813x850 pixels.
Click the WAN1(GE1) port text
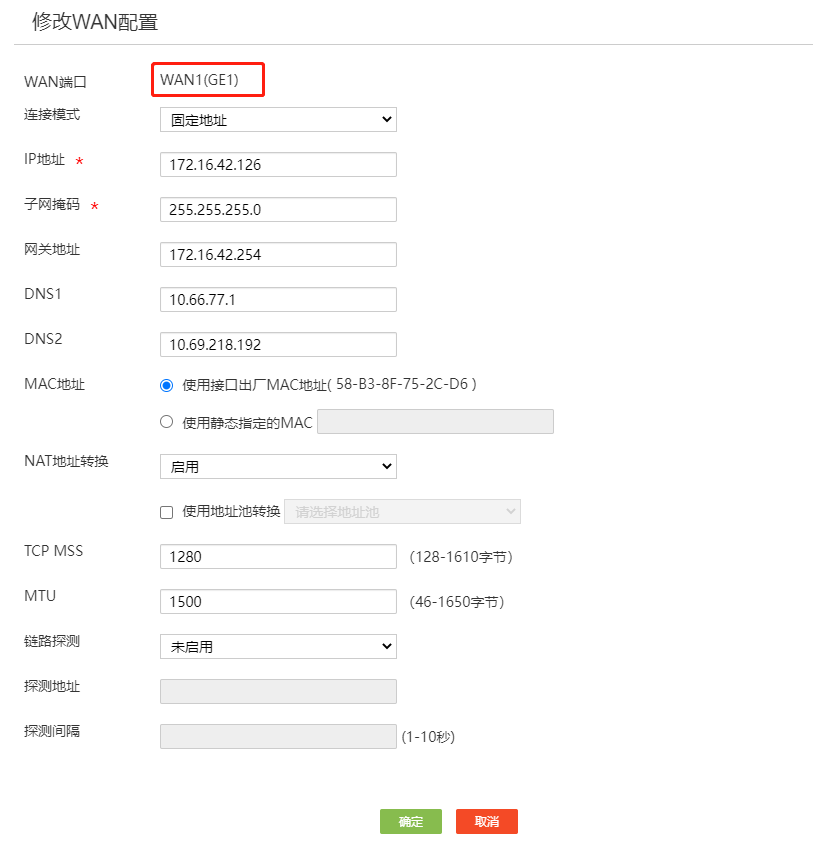pos(199,80)
